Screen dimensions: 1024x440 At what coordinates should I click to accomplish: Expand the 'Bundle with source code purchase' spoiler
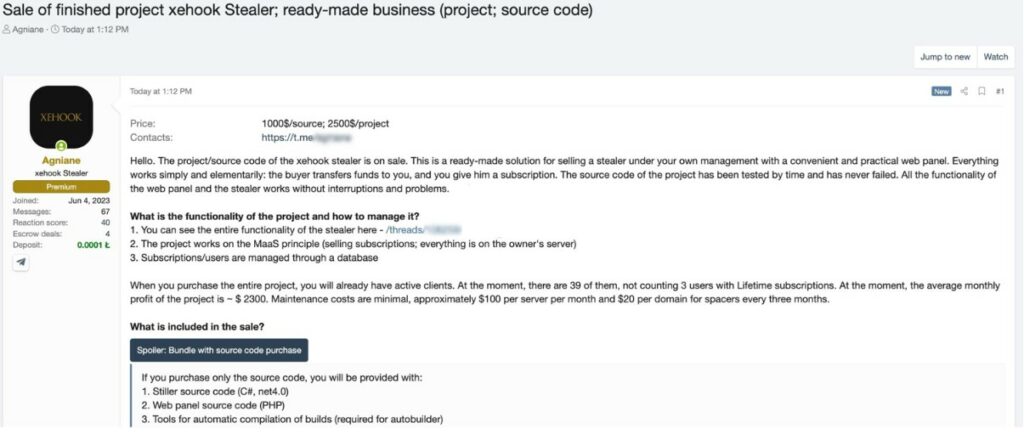(219, 349)
